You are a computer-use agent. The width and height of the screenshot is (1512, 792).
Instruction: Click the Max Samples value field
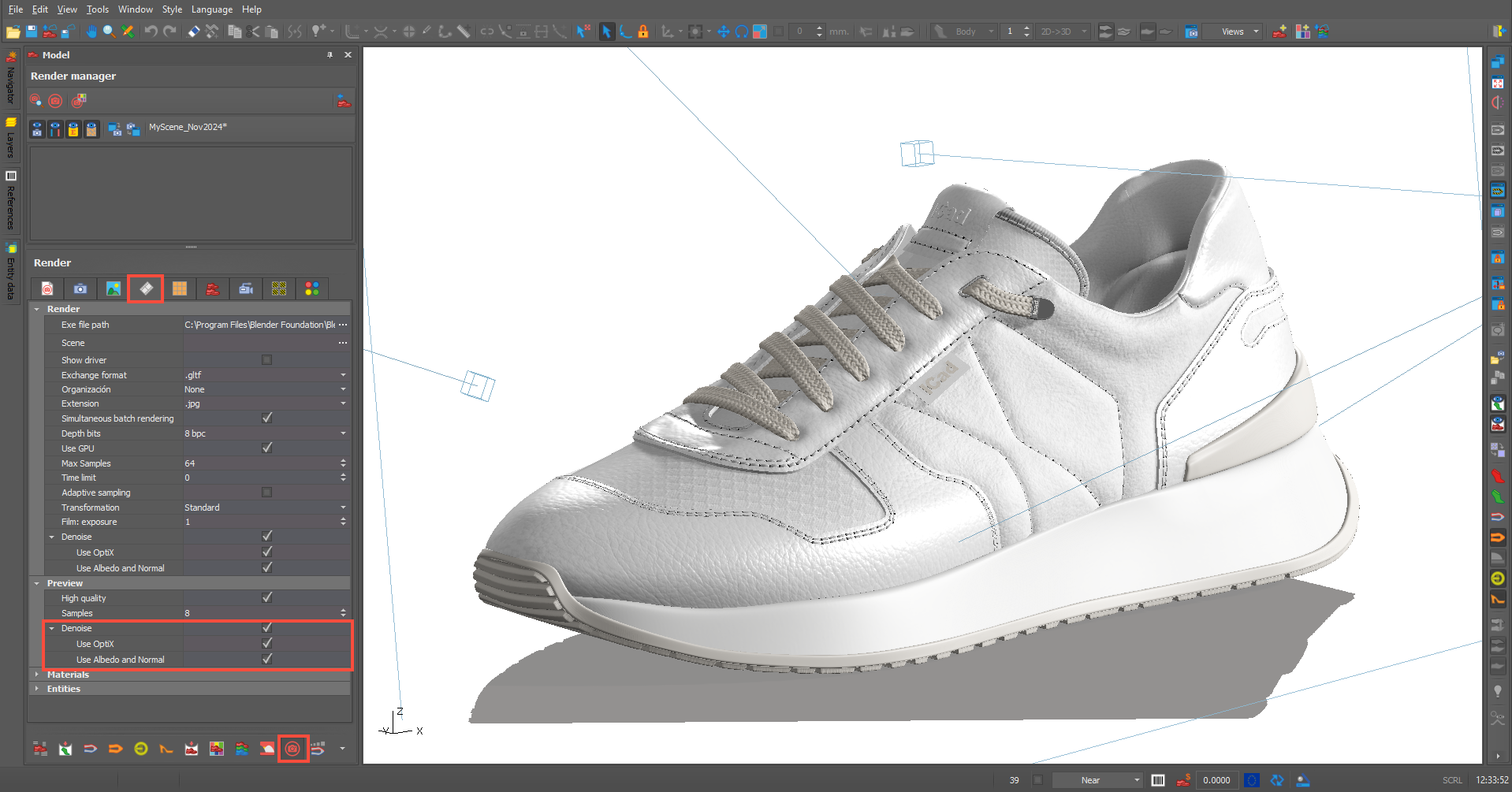click(260, 463)
